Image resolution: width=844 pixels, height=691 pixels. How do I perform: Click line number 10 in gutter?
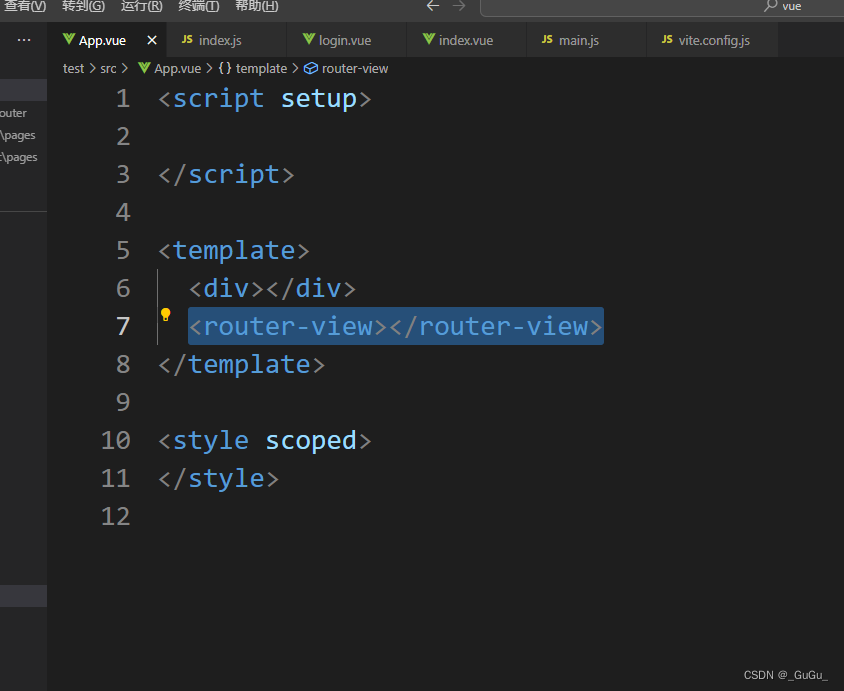[x=116, y=441]
